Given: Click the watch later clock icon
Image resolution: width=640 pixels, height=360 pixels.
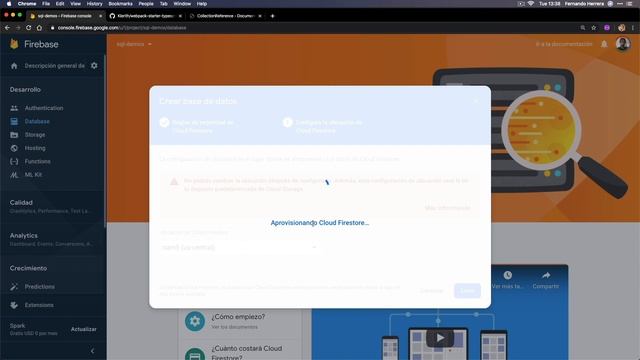Looking at the screenshot, I should coord(507,276).
